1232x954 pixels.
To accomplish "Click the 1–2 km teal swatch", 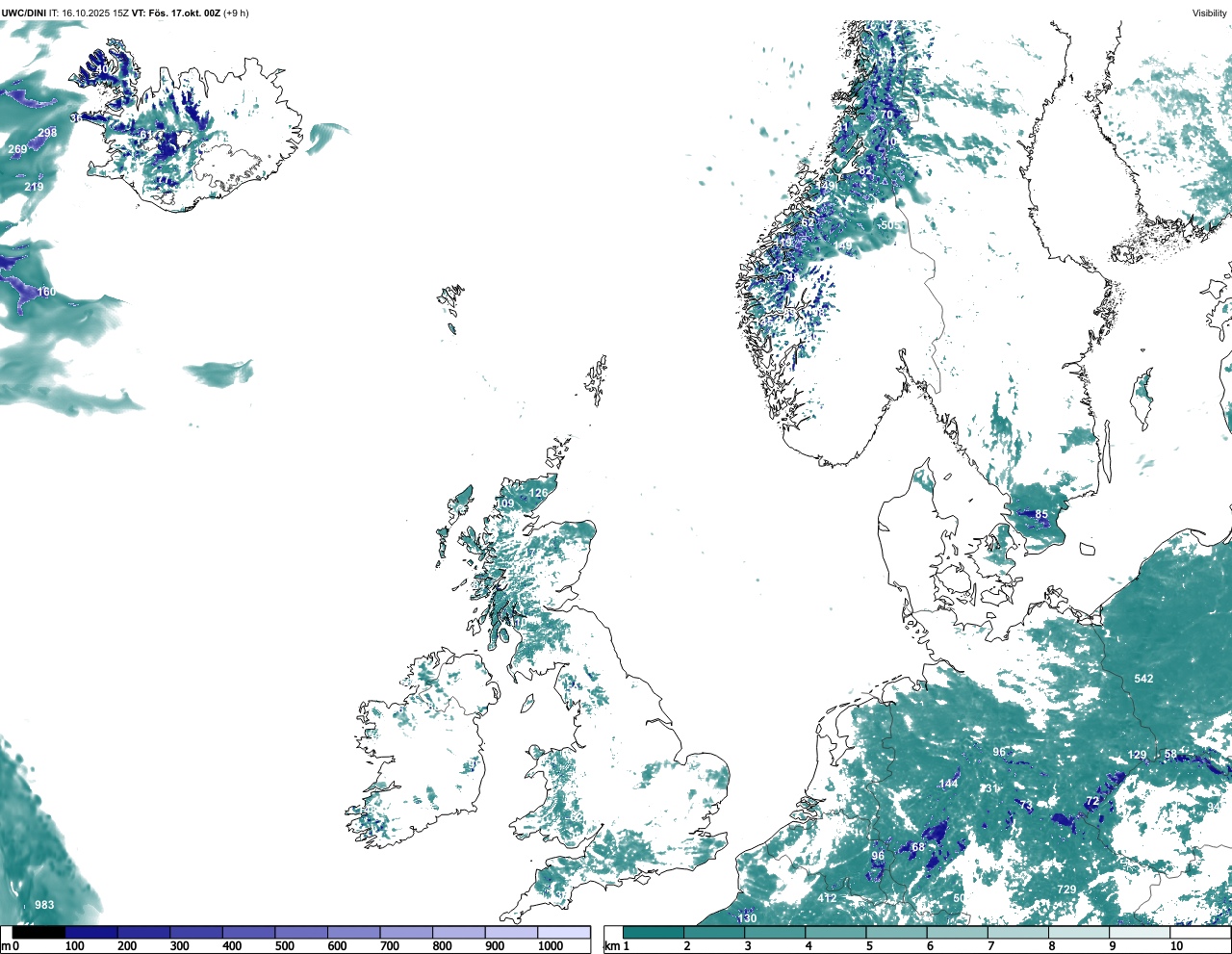I will [x=654, y=932].
